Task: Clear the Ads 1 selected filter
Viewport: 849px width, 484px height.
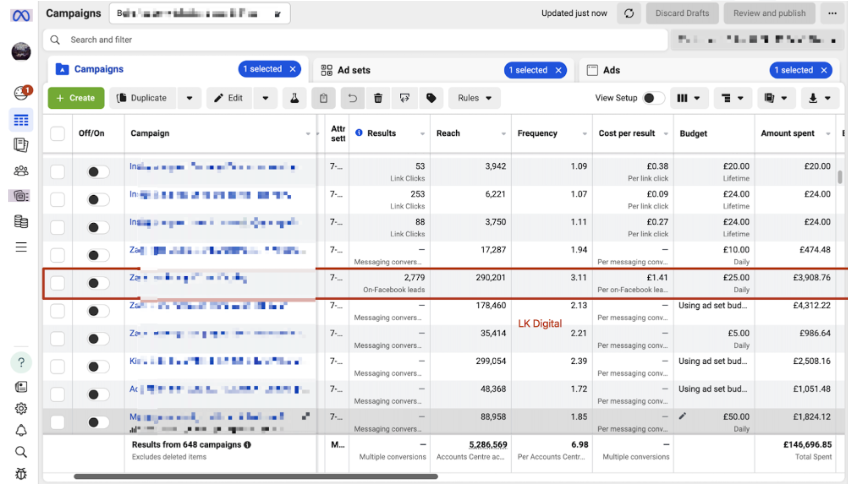Action: pyautogui.click(x=824, y=70)
